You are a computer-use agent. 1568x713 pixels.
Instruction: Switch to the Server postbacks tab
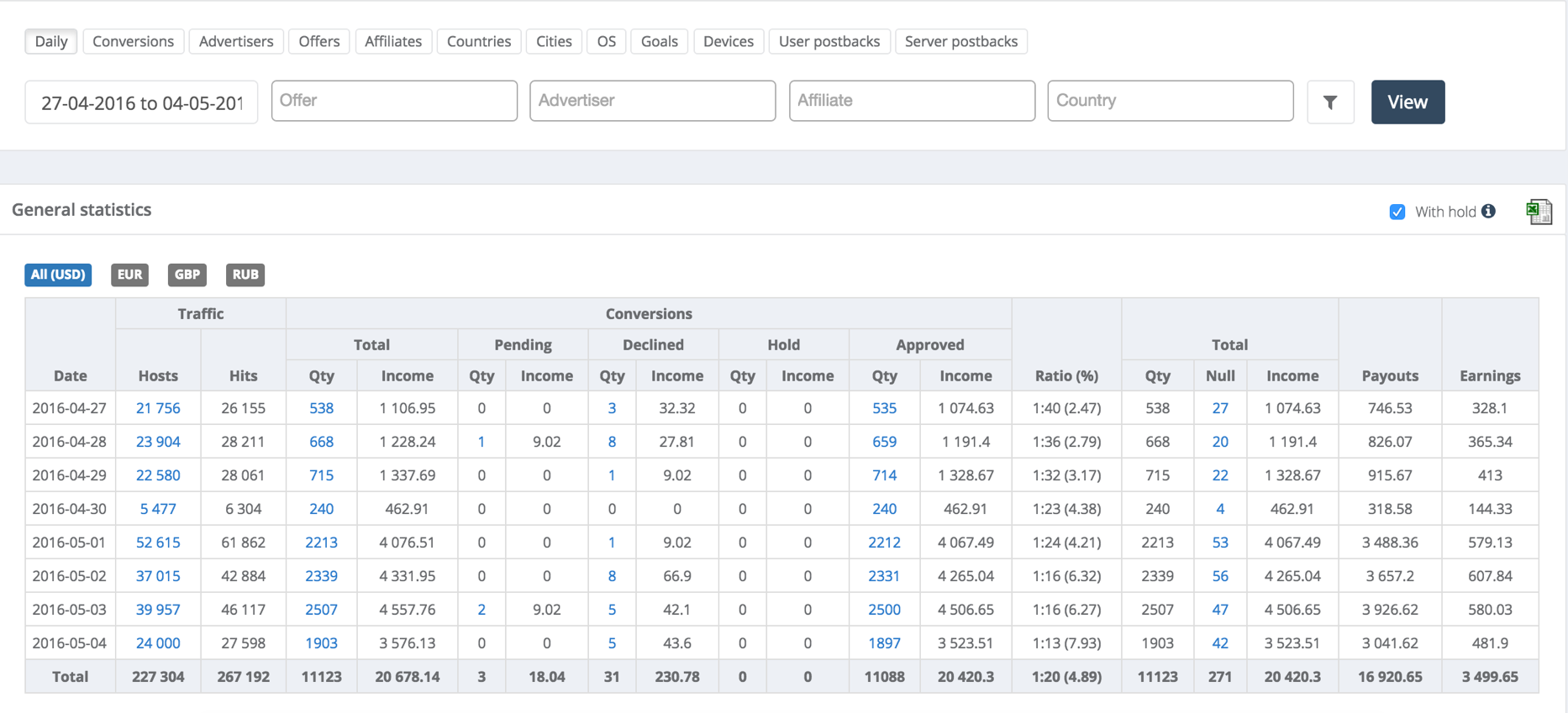point(960,41)
